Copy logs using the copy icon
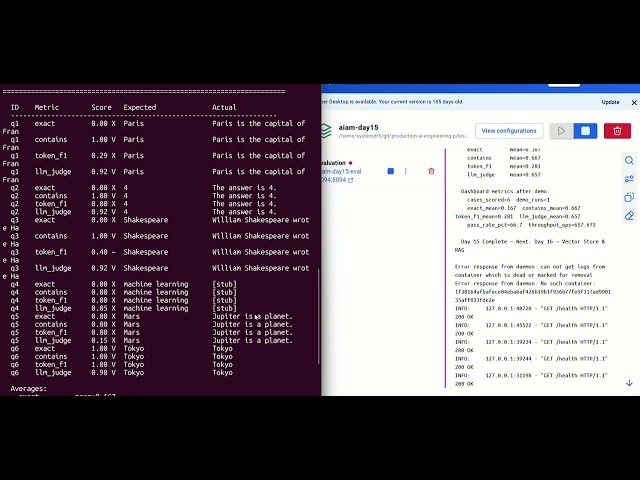This screenshot has width=640, height=480. click(629, 197)
